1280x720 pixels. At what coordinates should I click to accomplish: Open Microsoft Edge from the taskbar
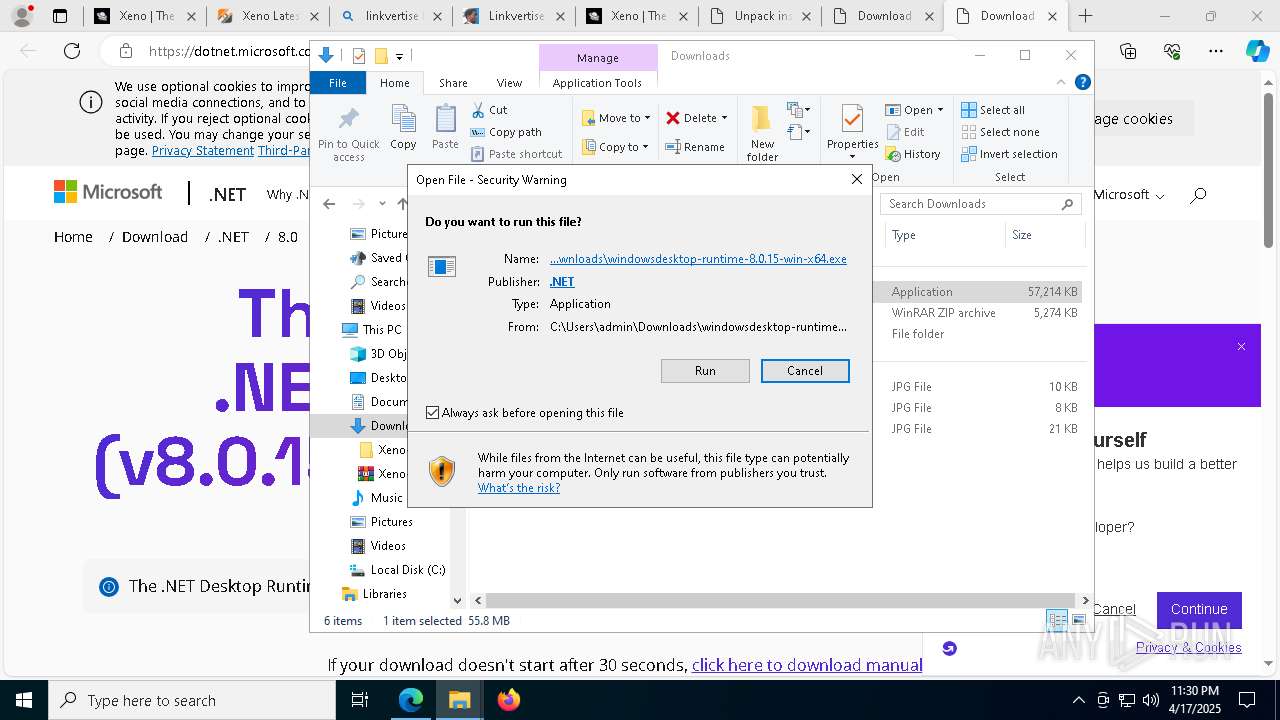coord(411,700)
